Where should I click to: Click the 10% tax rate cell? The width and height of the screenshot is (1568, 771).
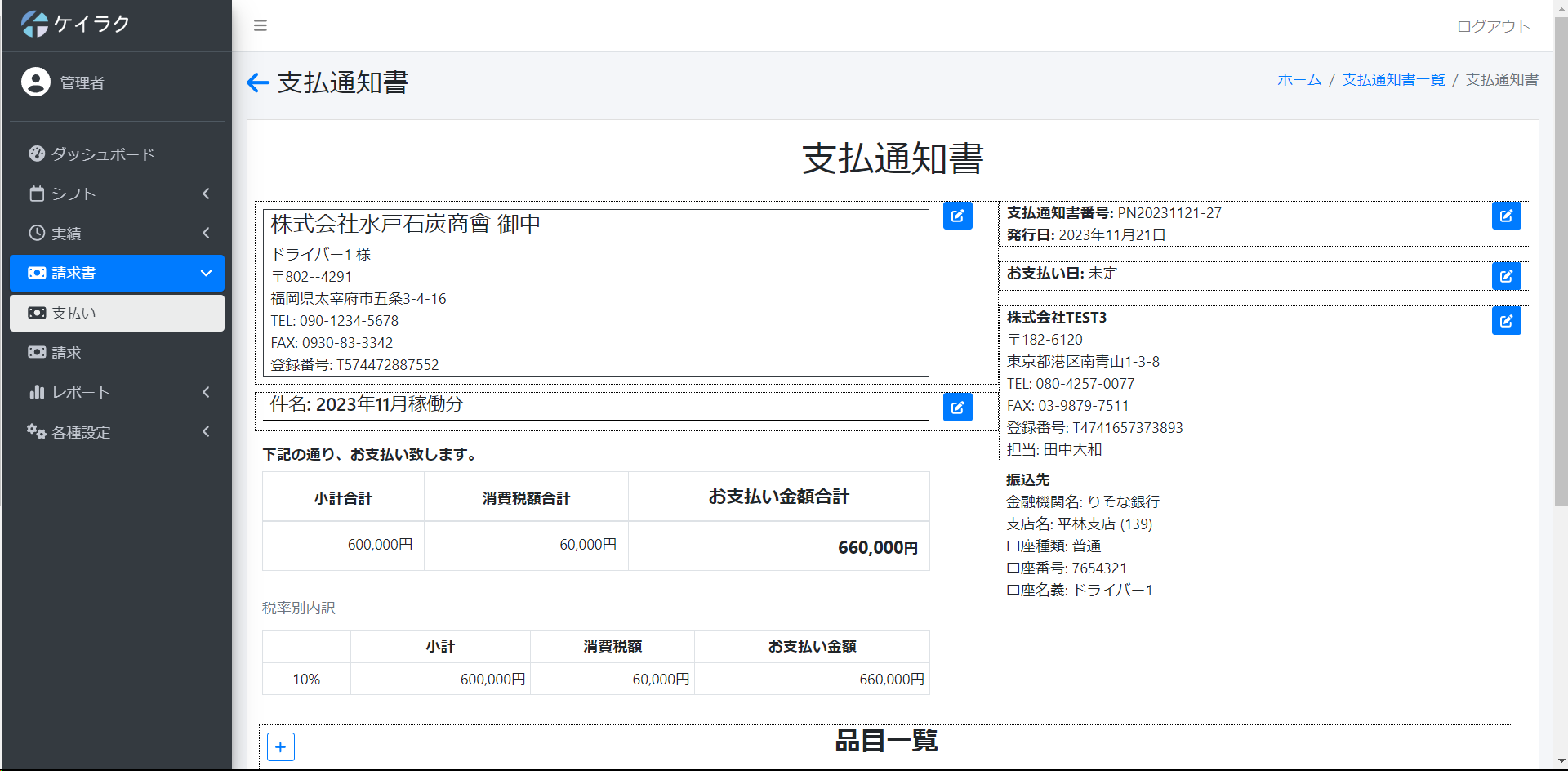[306, 679]
